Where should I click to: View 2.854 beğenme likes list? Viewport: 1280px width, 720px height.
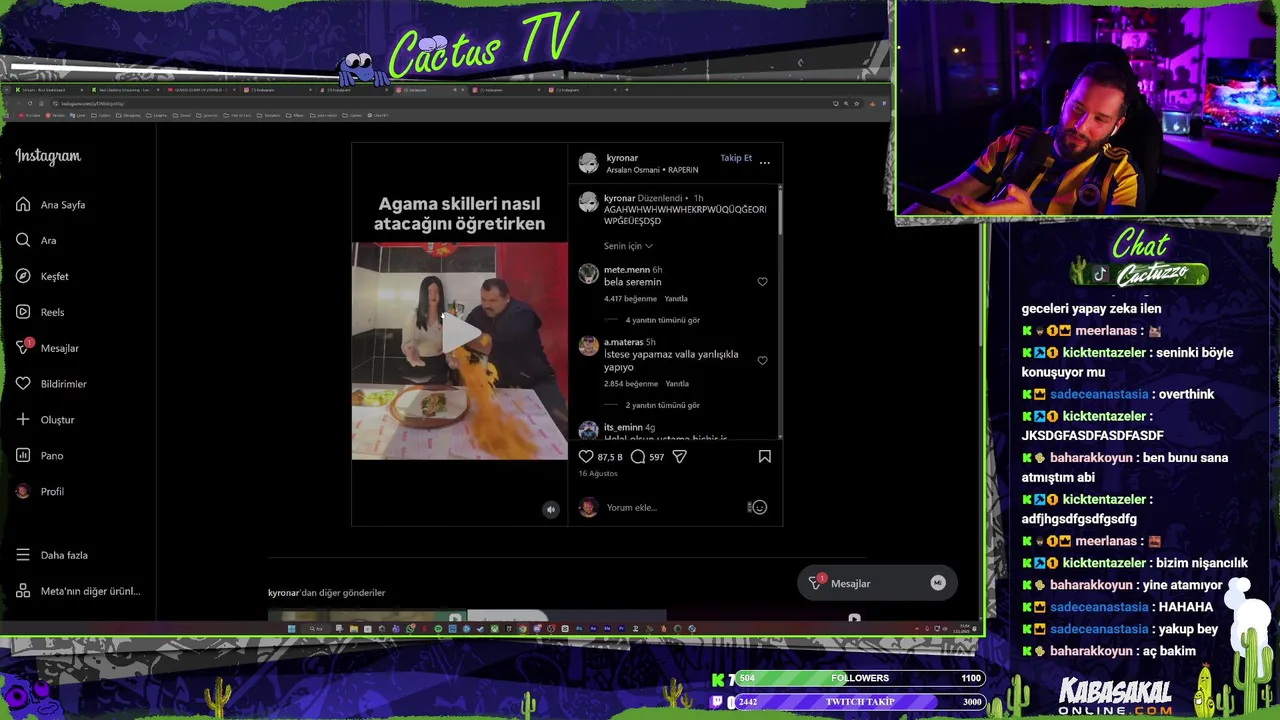(630, 384)
